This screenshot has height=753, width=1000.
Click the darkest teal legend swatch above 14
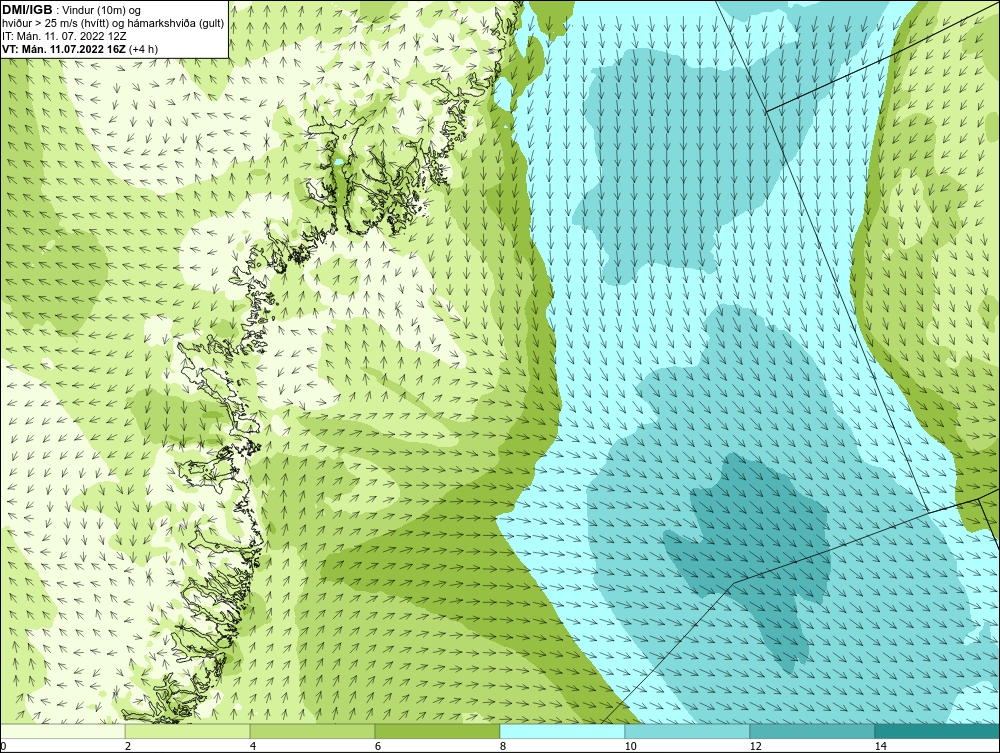pos(938,731)
